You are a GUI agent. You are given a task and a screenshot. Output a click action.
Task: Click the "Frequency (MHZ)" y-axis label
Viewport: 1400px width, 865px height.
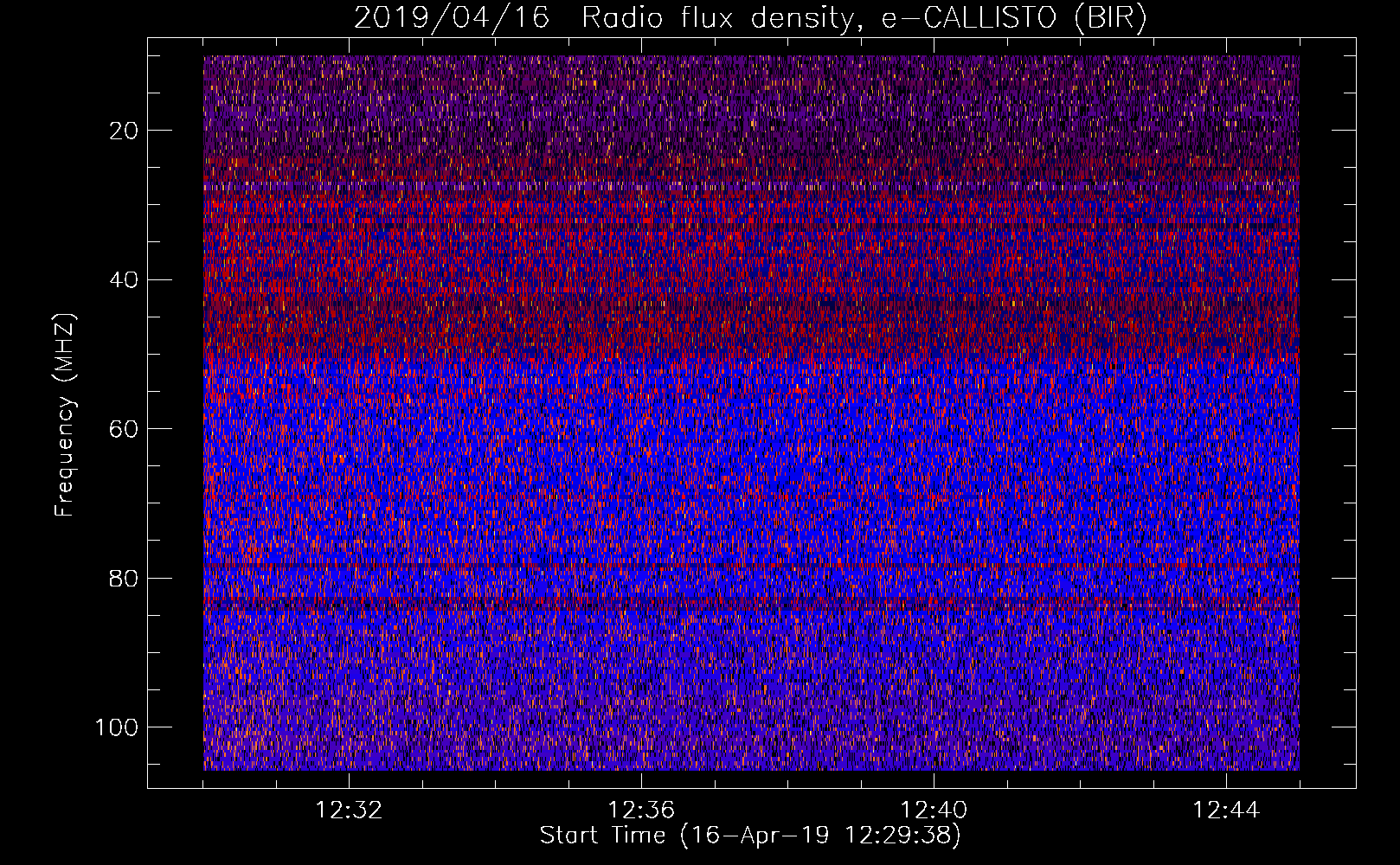click(65, 415)
